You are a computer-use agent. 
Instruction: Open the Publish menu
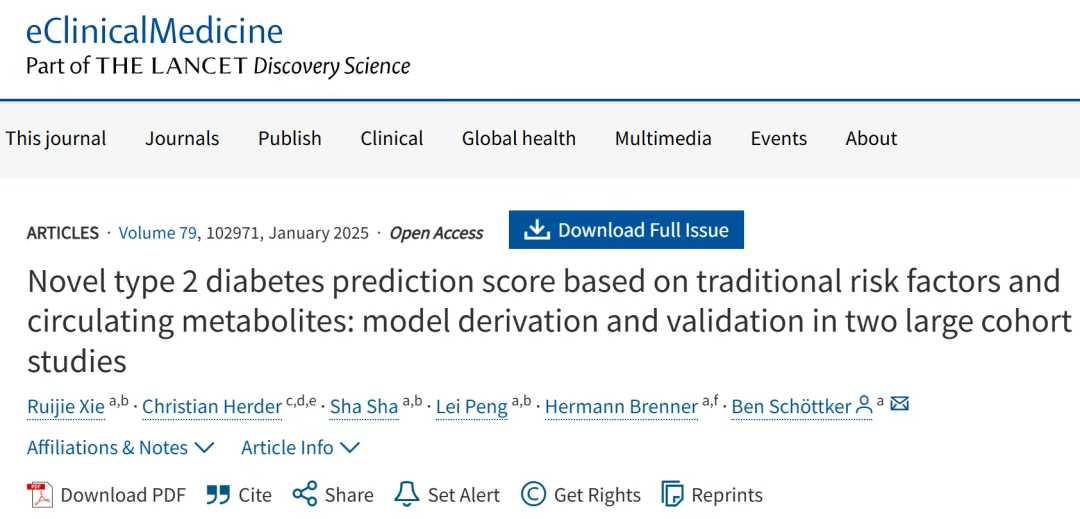coord(290,138)
